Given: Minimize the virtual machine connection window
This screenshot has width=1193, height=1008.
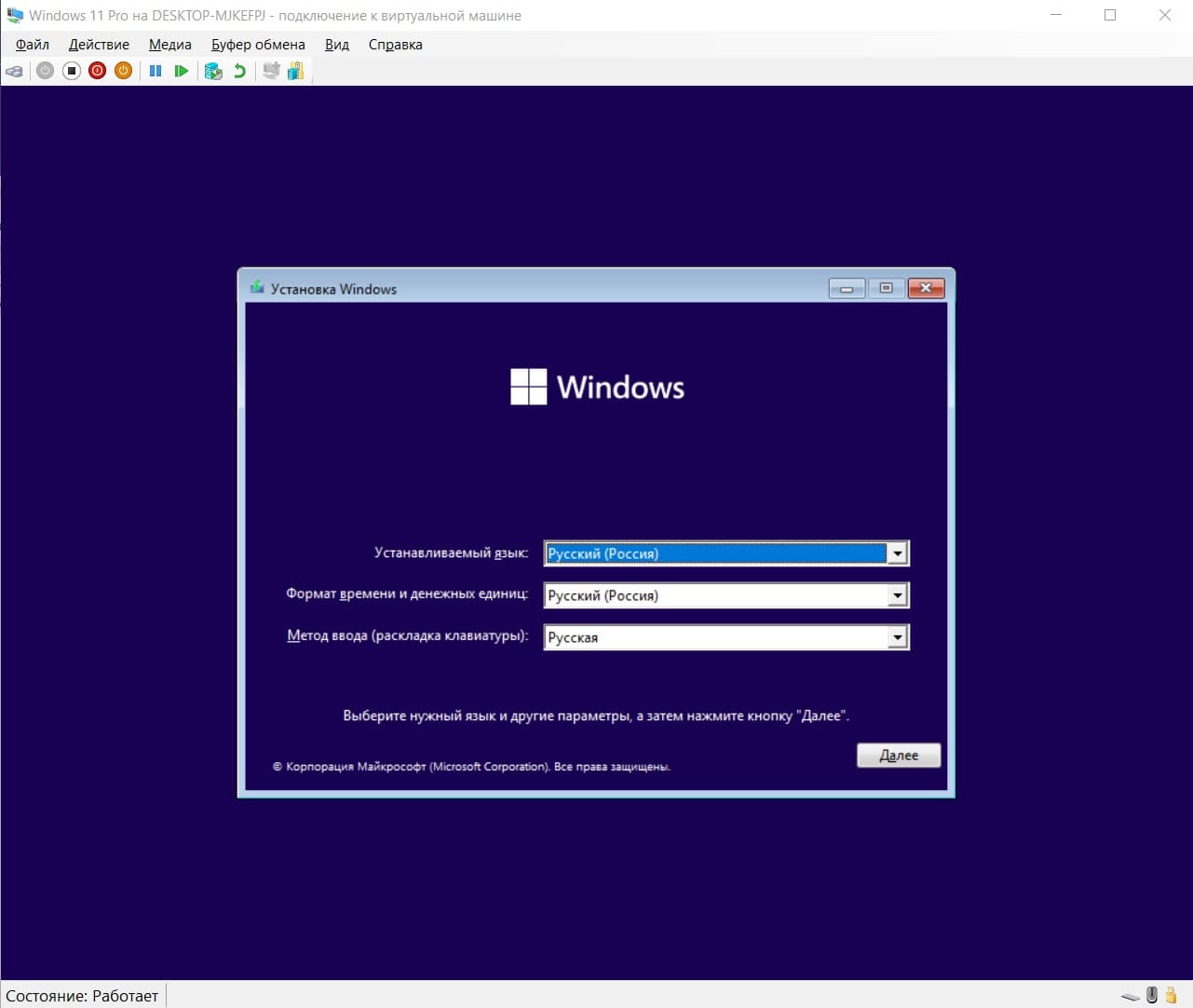Looking at the screenshot, I should click(x=1056, y=16).
